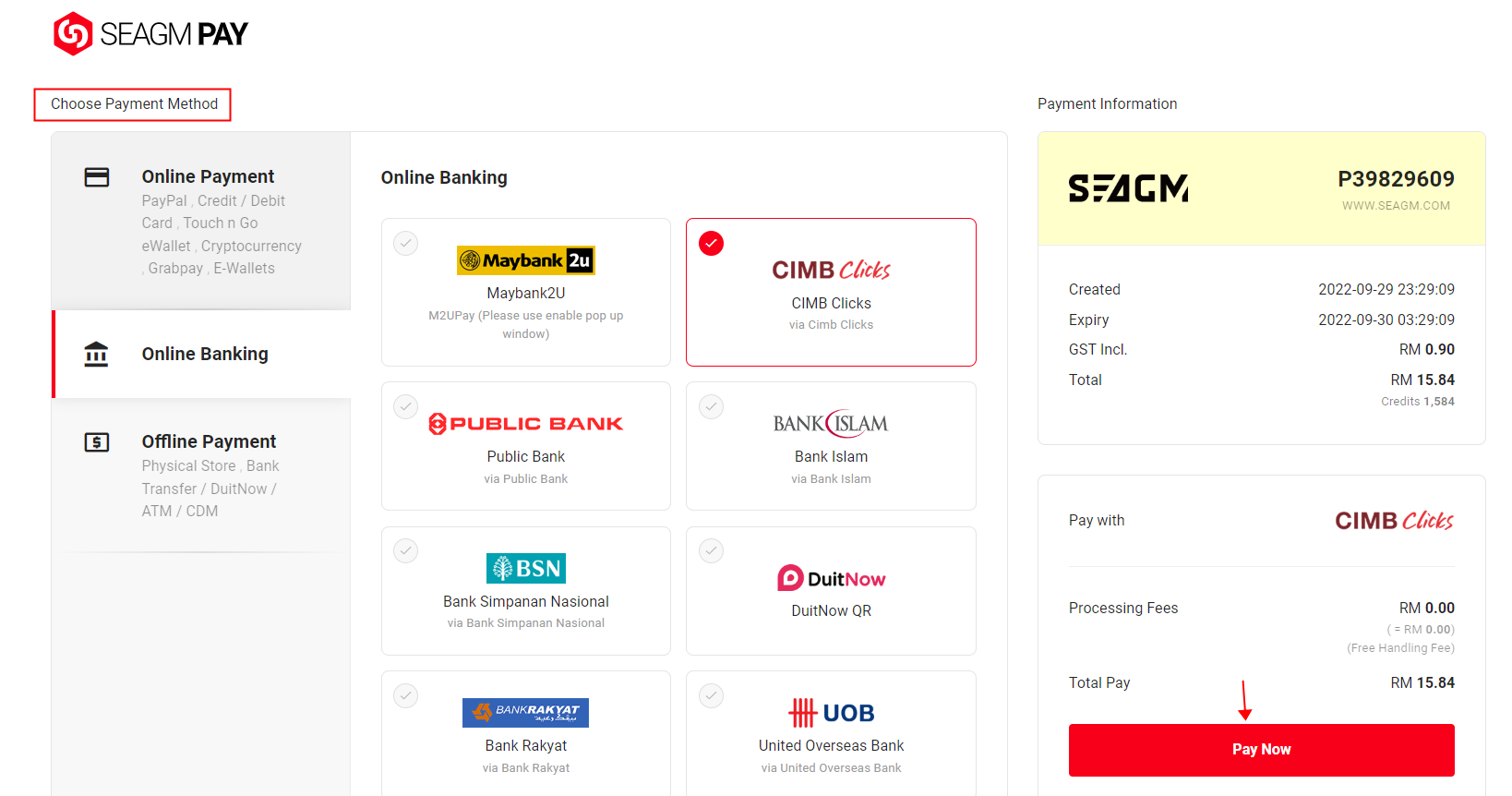Deselect the CIMB Clicks checkmark
Screen dimensions: 1512x796
pos(711,243)
